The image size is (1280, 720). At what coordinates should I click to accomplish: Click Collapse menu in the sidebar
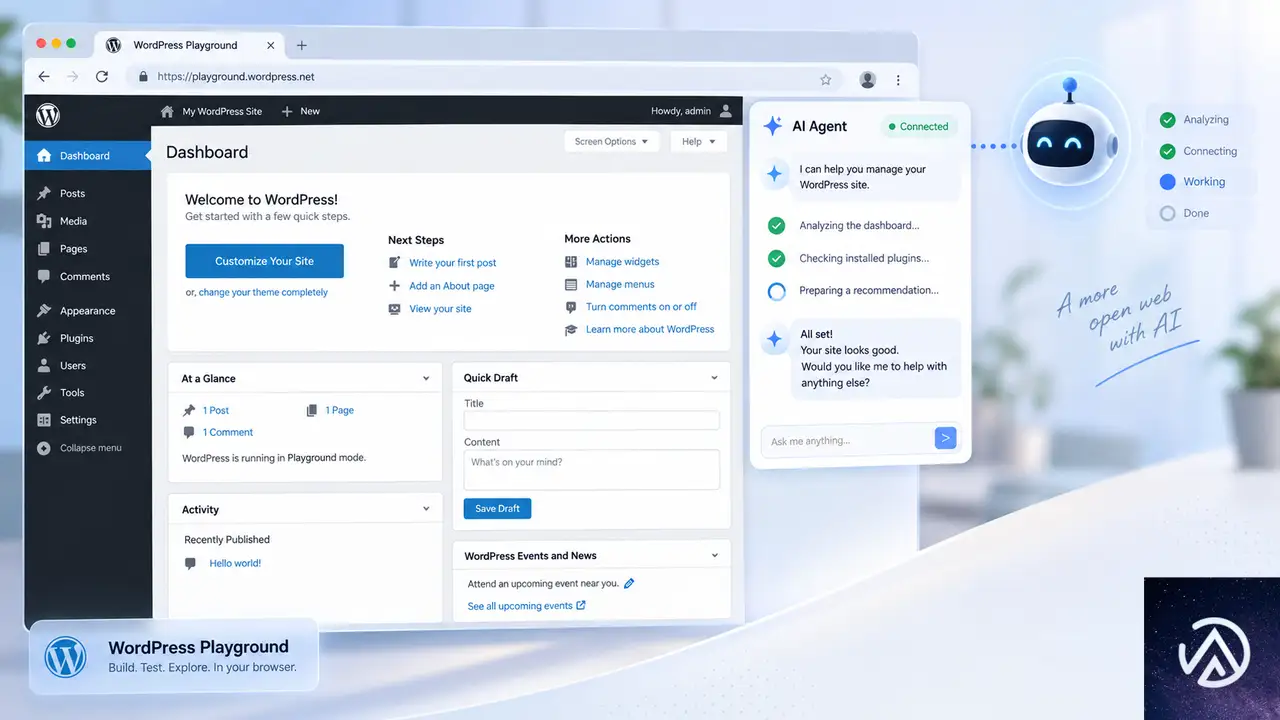click(79, 448)
